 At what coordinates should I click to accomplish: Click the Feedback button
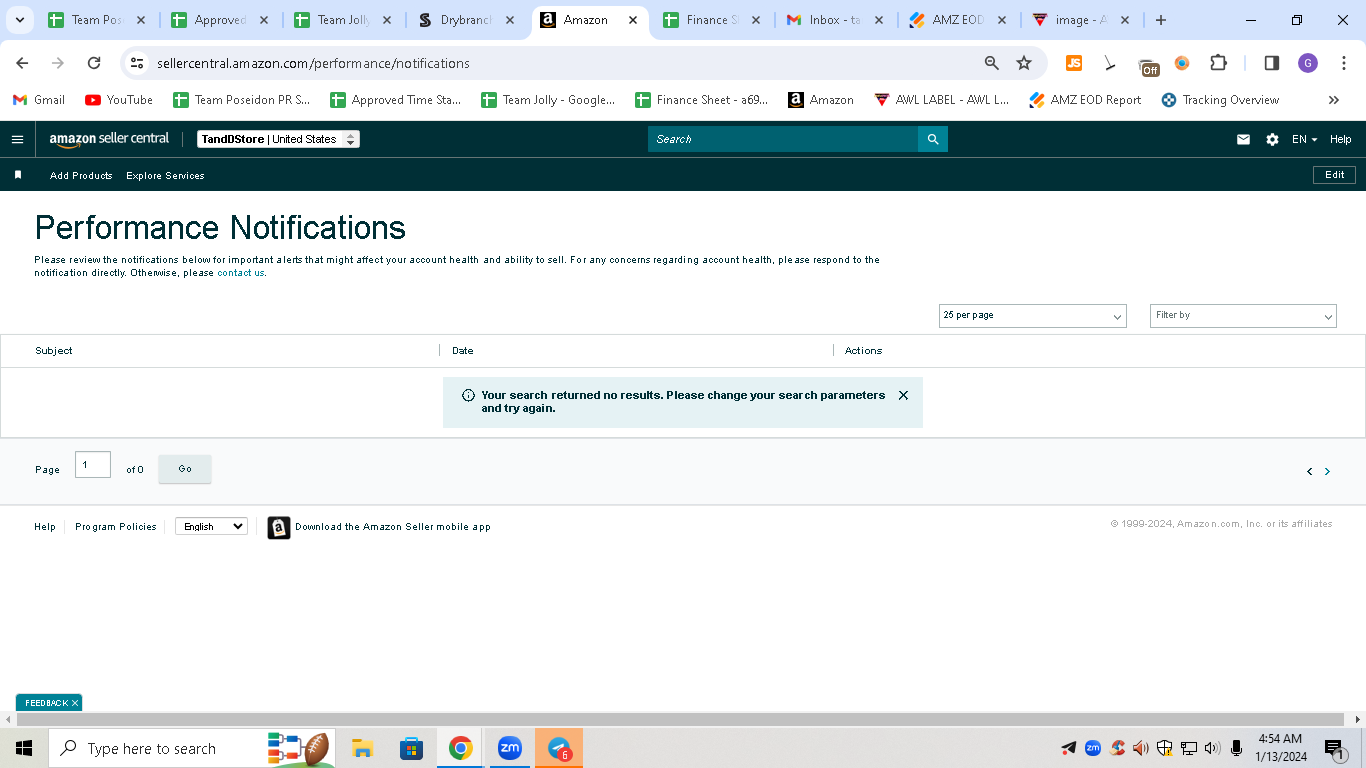[46, 703]
